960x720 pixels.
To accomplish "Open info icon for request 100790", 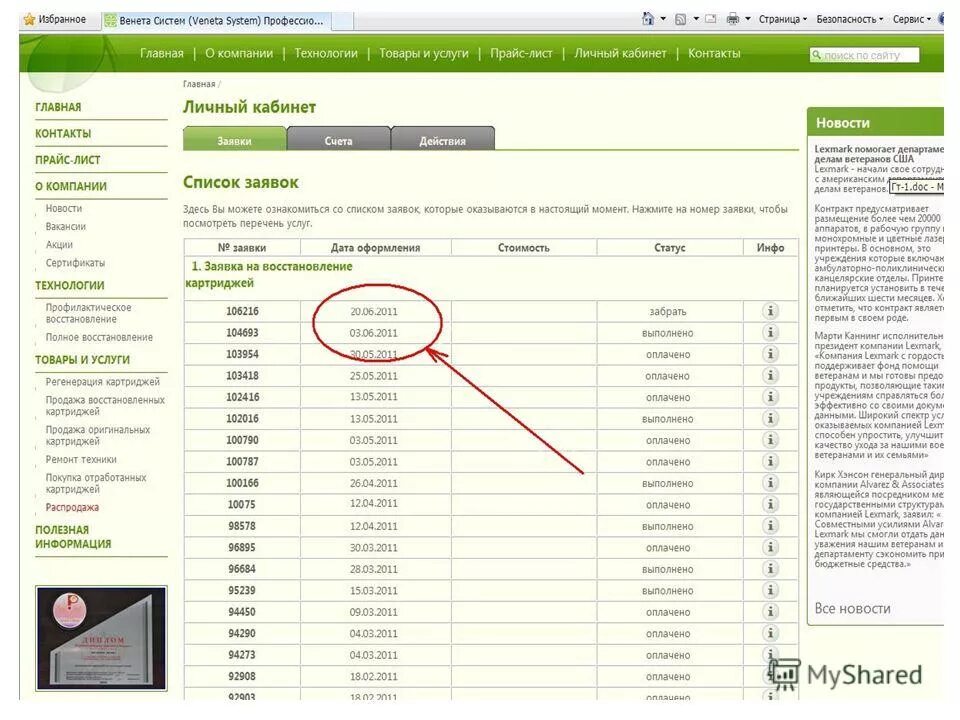I will coord(770,440).
